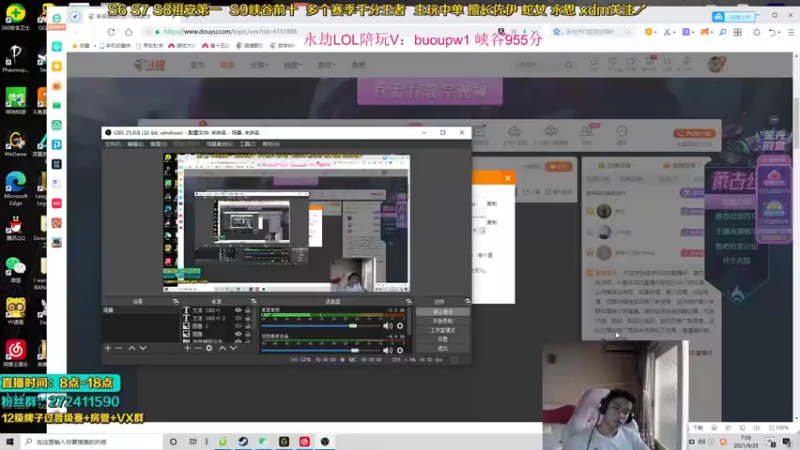Mute the mic audio speaker icon
Screen dimensions: 800x450
[x=388, y=350]
